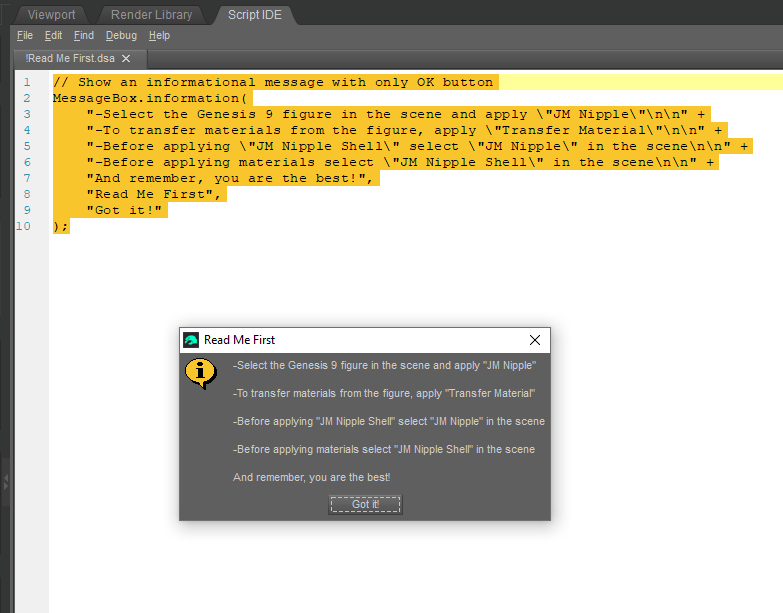
Task: Click dialog text about Genesis 9 figure
Action: click(x=385, y=365)
